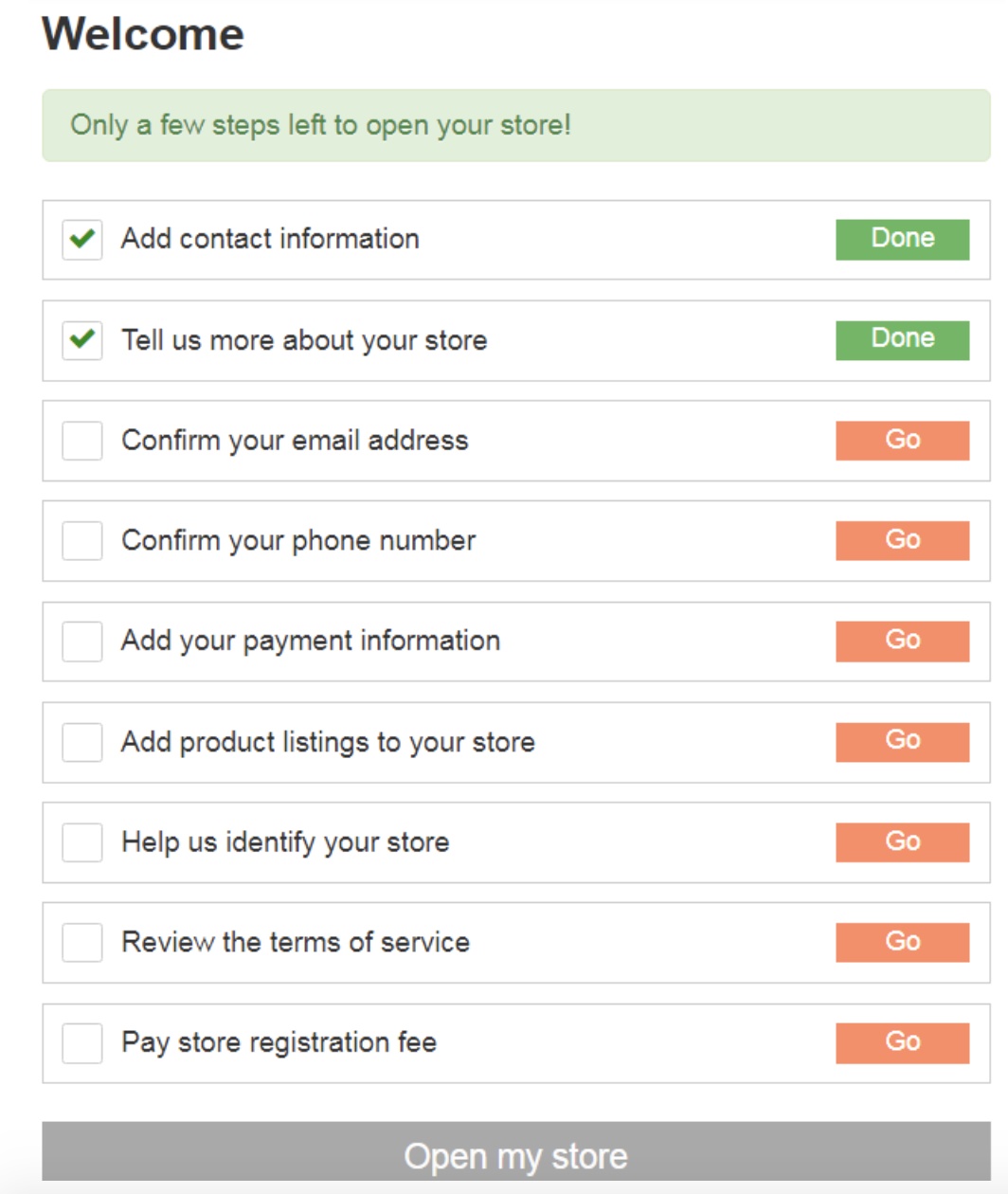Click Go to add product listings
The image size is (1008, 1194).
point(902,742)
